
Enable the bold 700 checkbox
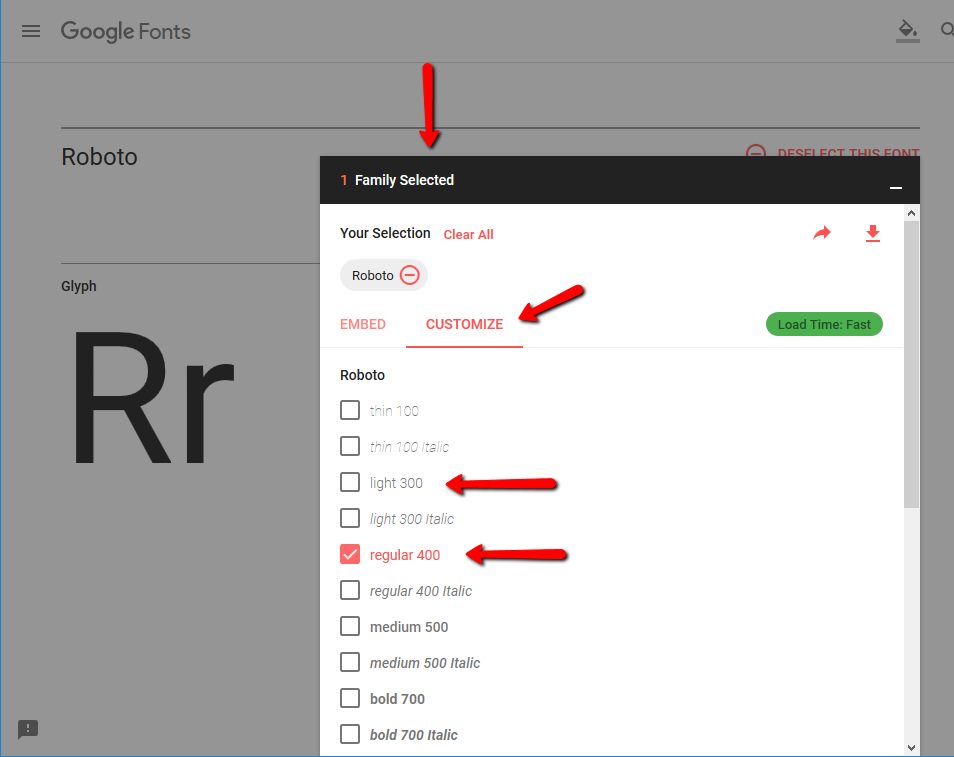tap(350, 698)
